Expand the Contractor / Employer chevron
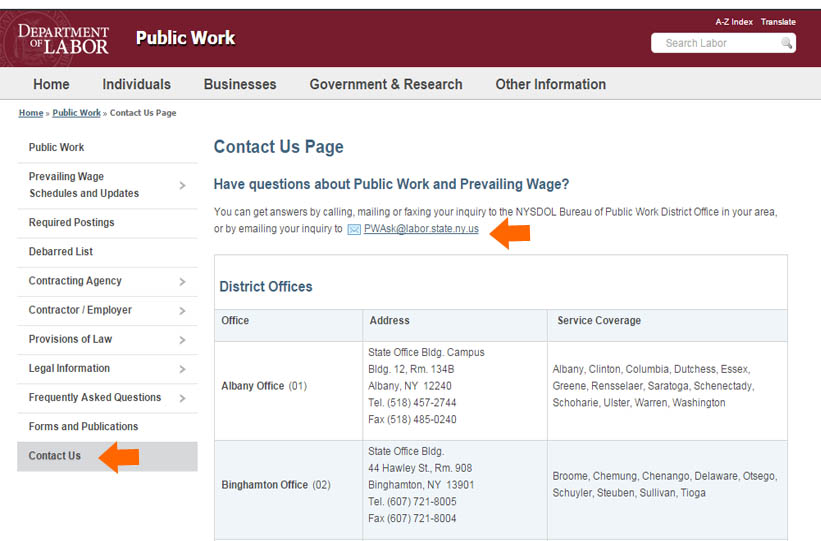The image size is (821, 541). (182, 311)
